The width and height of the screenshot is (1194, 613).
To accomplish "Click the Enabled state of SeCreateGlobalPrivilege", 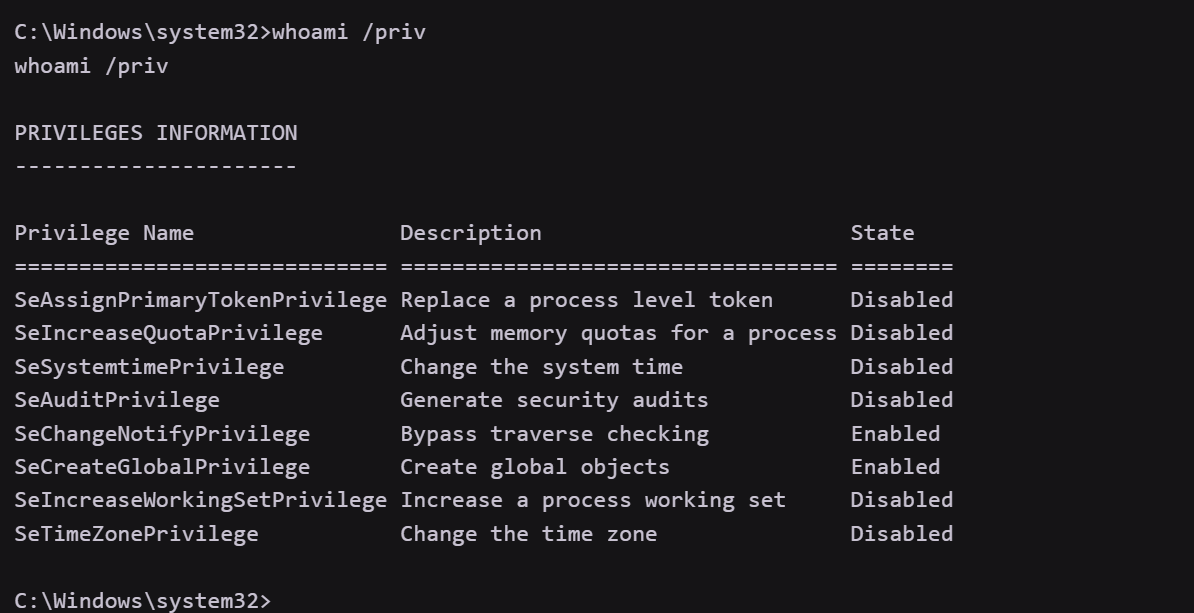I will [x=895, y=467].
